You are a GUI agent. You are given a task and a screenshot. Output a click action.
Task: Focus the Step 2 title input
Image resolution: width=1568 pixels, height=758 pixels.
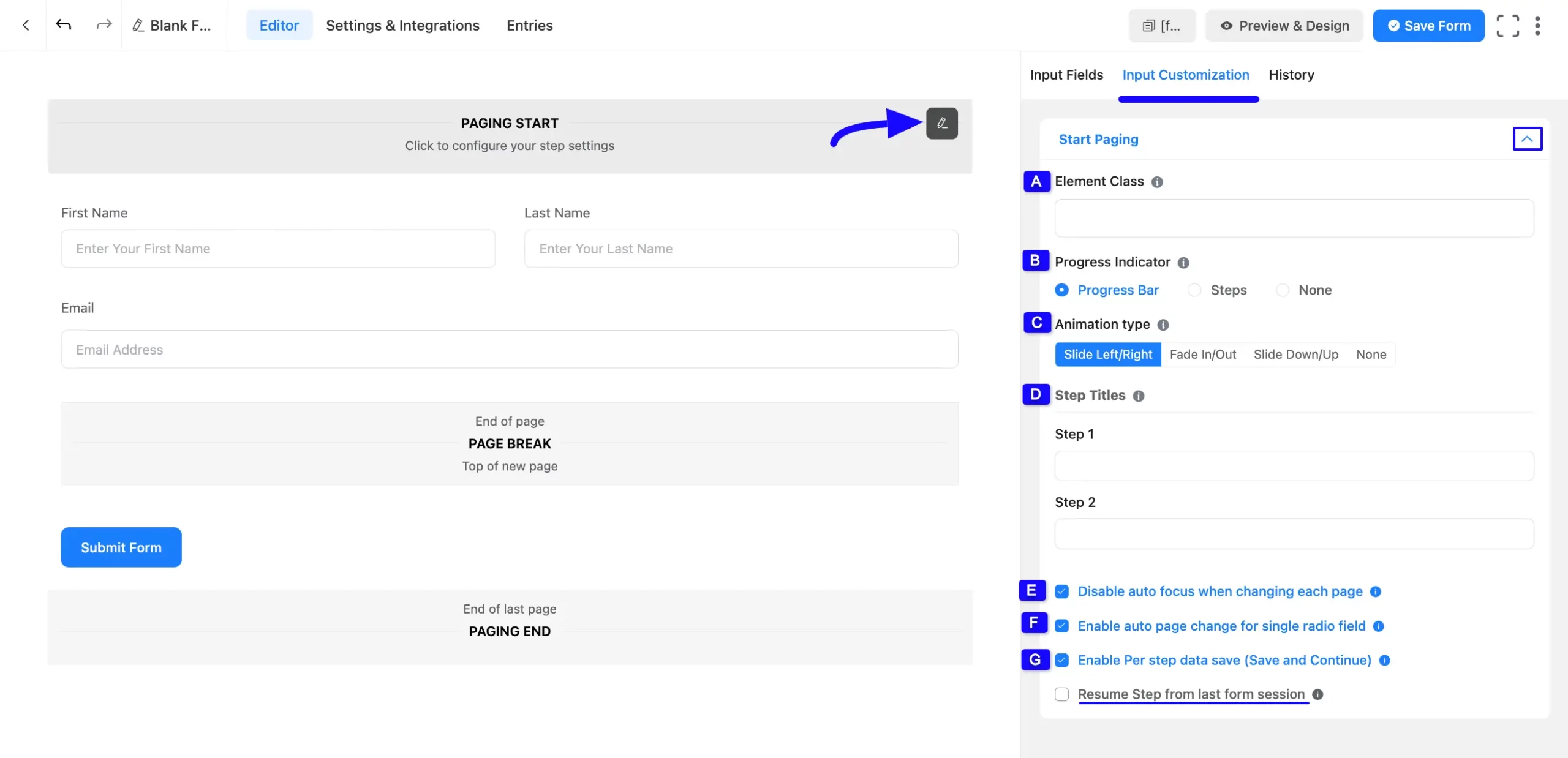point(1294,534)
